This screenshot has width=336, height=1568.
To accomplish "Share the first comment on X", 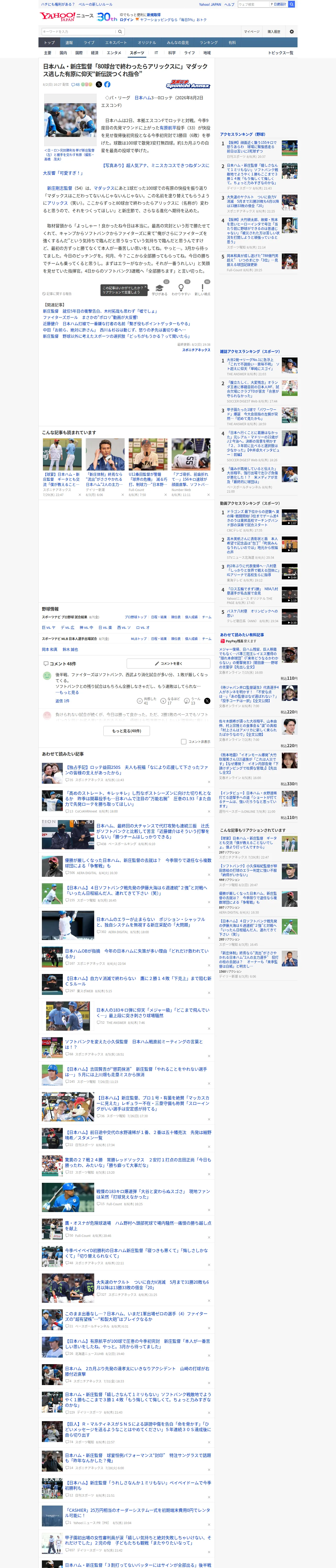I will click(207, 701).
